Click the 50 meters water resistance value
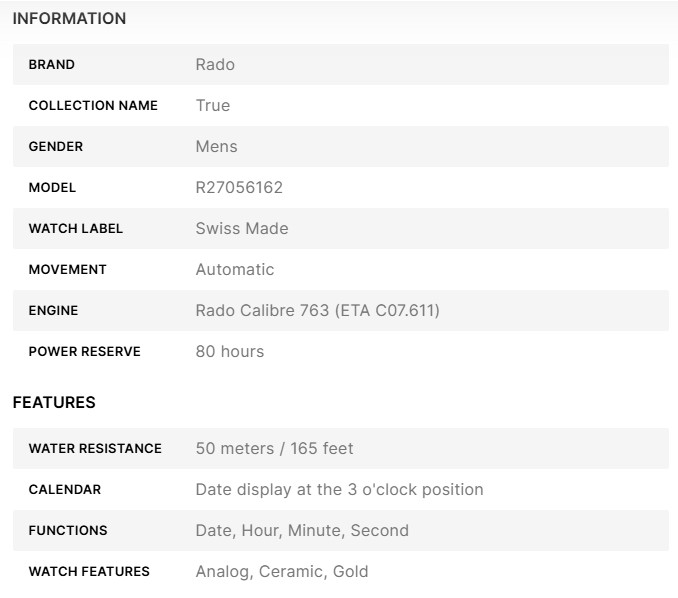Image resolution: width=678 pixels, height=598 pixels. click(x=274, y=448)
